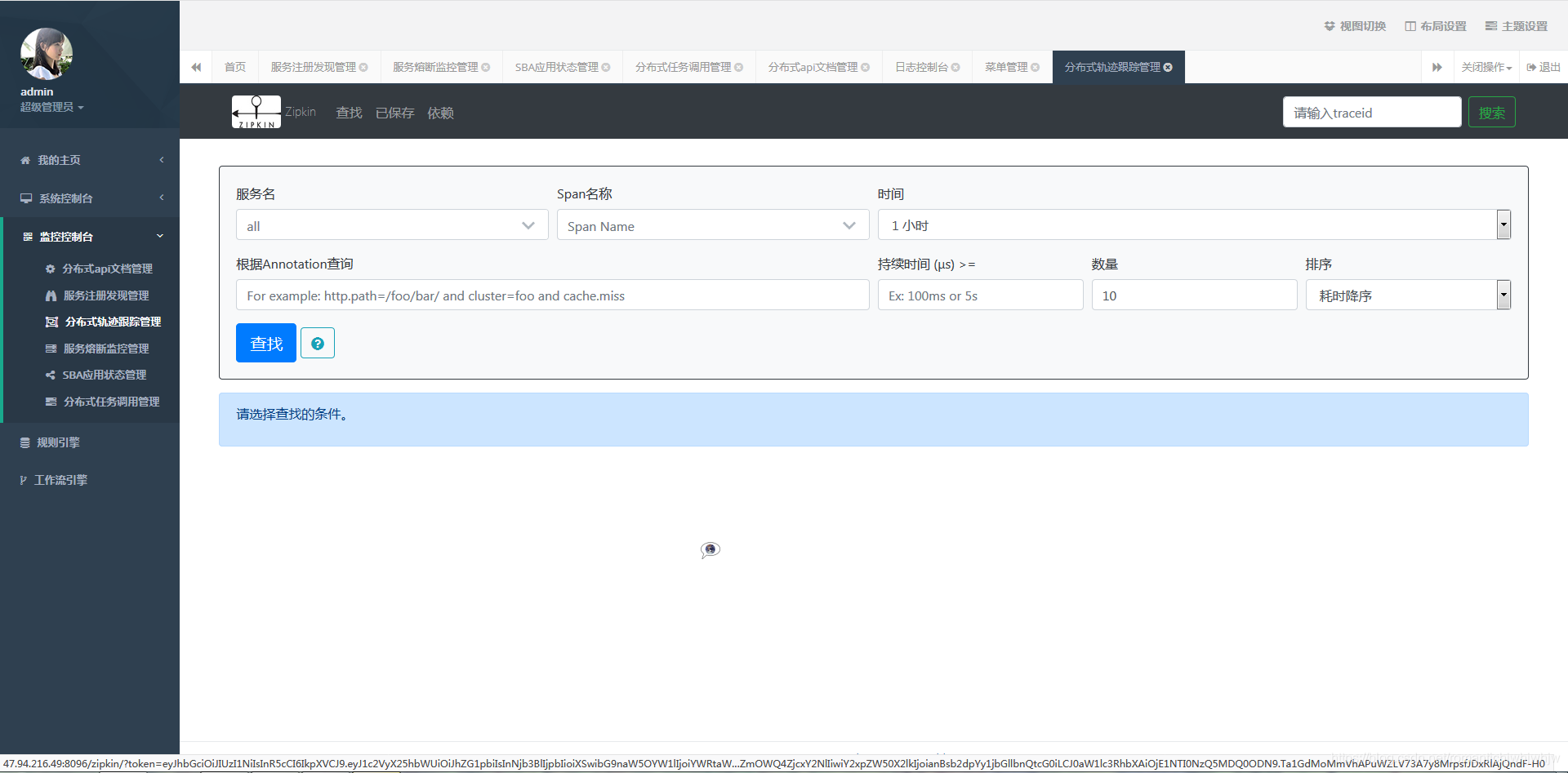Expand 系统控制台 sidebar menu
This screenshot has height=773, width=1568.
(x=90, y=198)
